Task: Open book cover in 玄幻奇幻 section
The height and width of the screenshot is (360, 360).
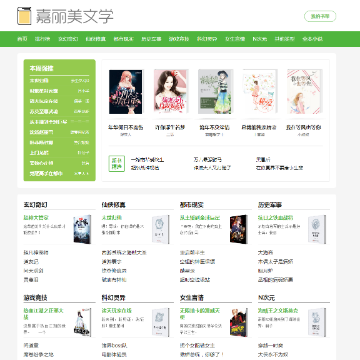Action: tap(82, 229)
